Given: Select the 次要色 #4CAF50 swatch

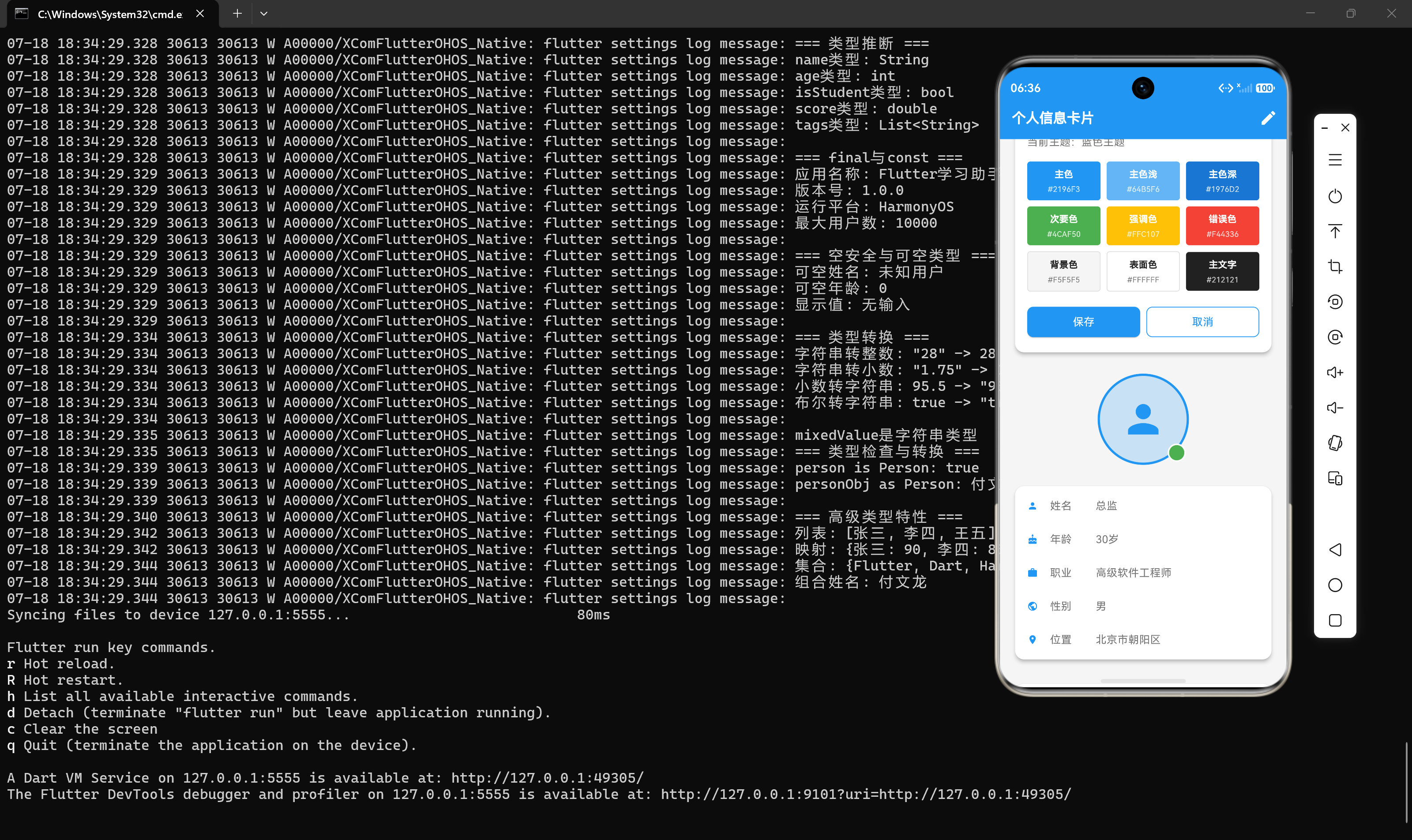Looking at the screenshot, I should pyautogui.click(x=1063, y=226).
